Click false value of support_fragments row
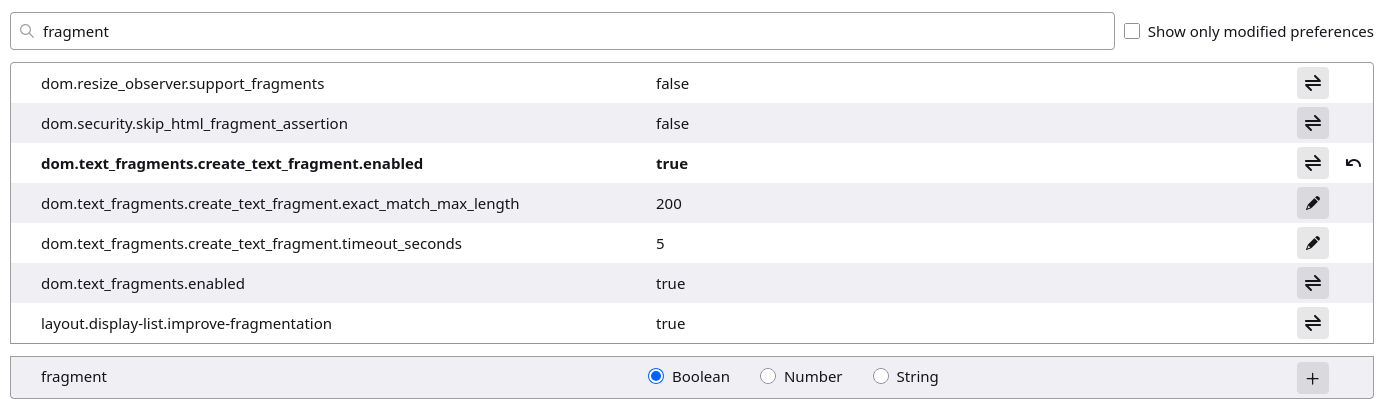1384x399 pixels. [672, 84]
